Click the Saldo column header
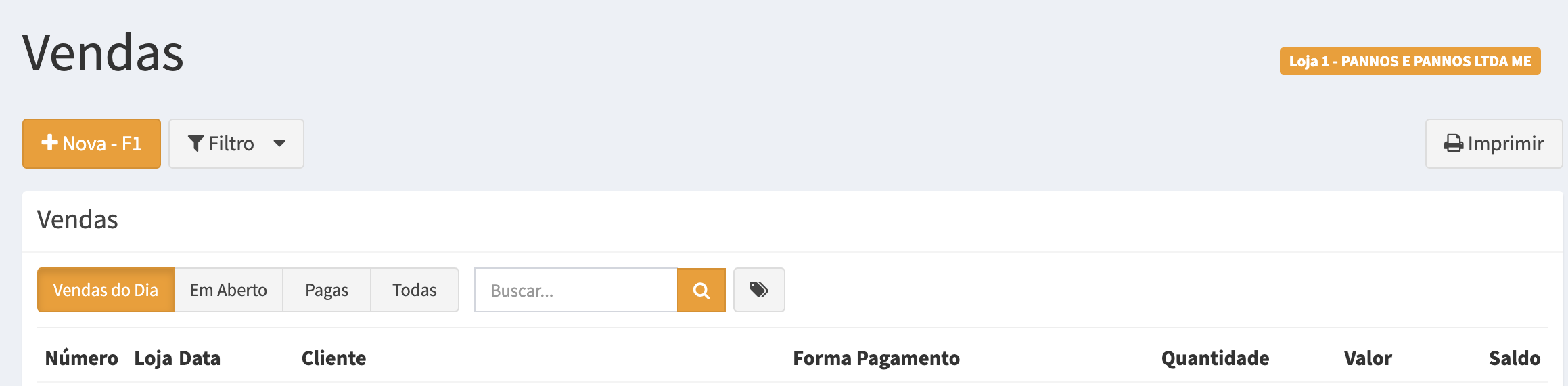This screenshot has width=1568, height=386. (x=1514, y=358)
